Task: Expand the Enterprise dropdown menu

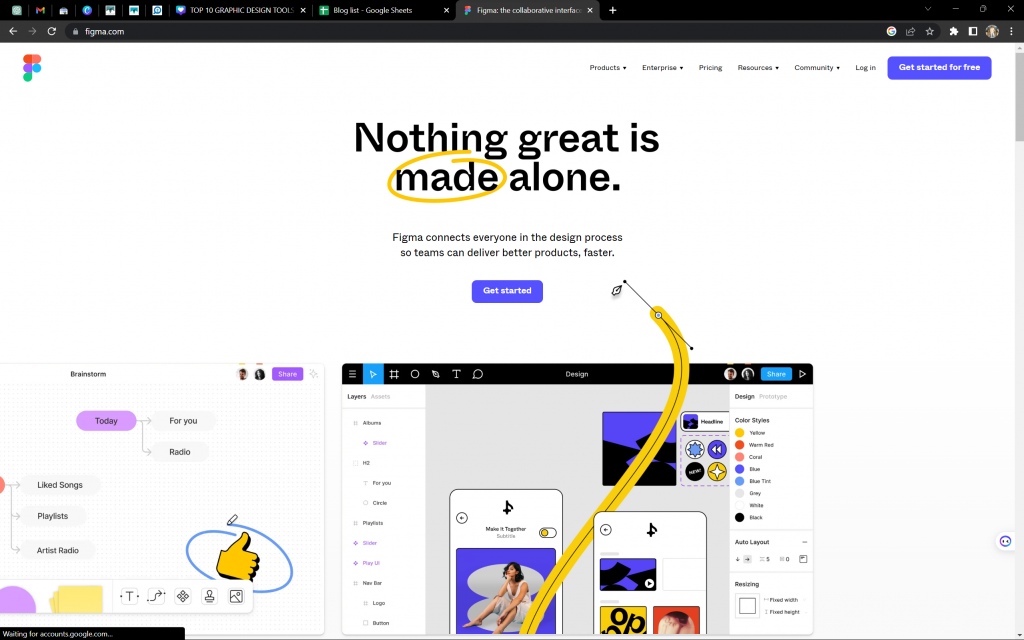Action: point(662,68)
